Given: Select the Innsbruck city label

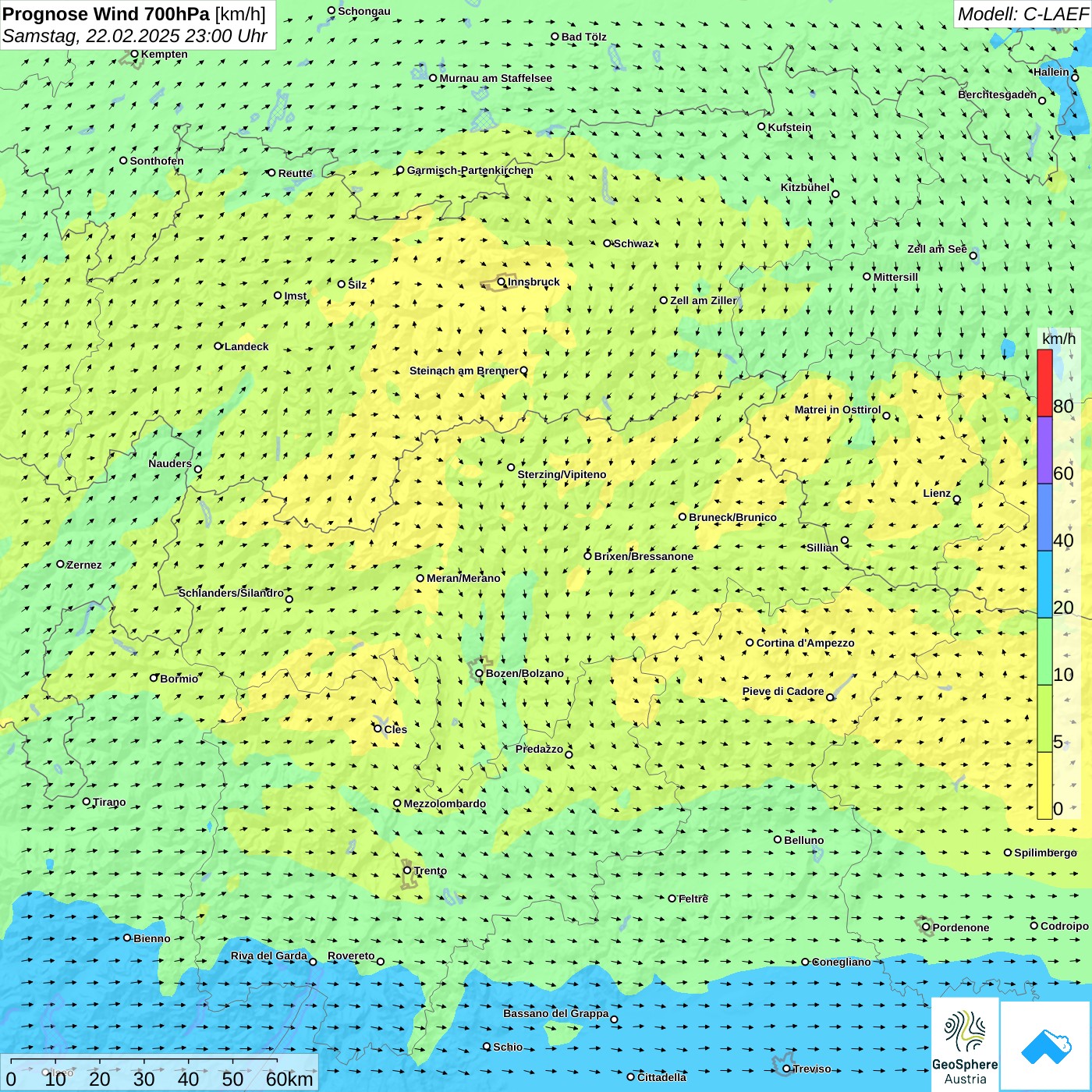Looking at the screenshot, I should tap(534, 282).
